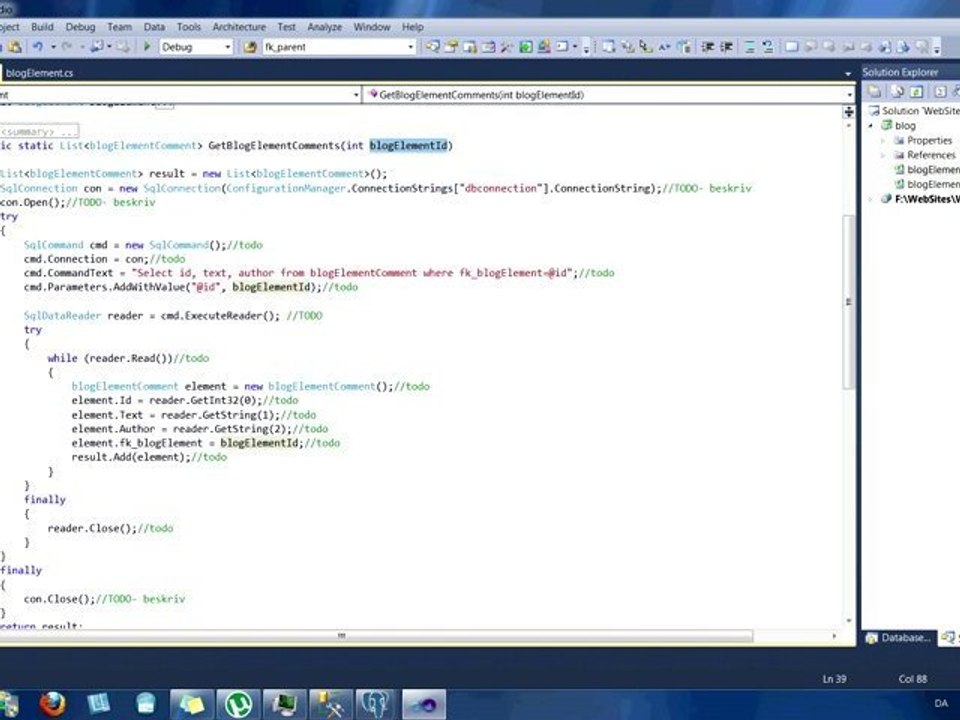Comment out the selected lines icon
Image resolution: width=960 pixels, height=720 pixels.
[750, 47]
